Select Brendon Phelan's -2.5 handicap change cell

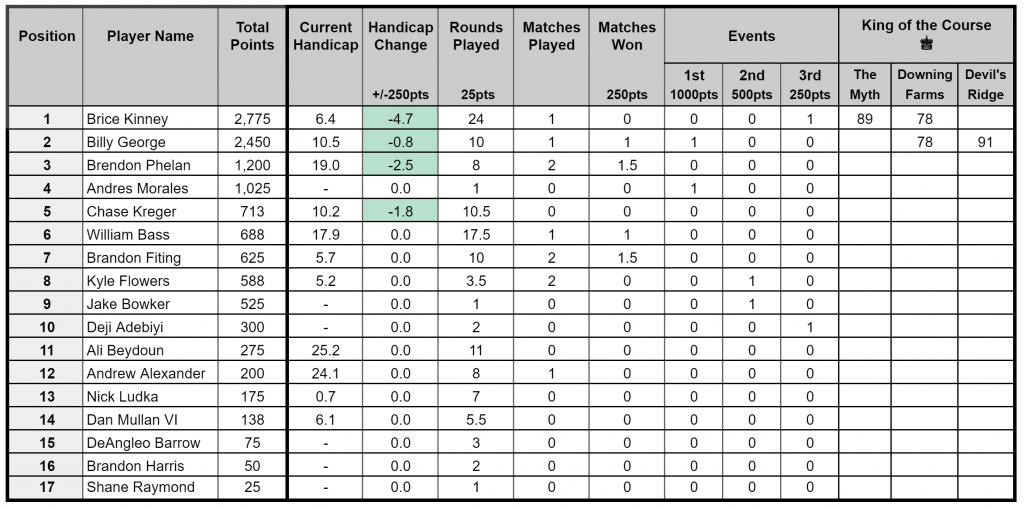point(400,165)
